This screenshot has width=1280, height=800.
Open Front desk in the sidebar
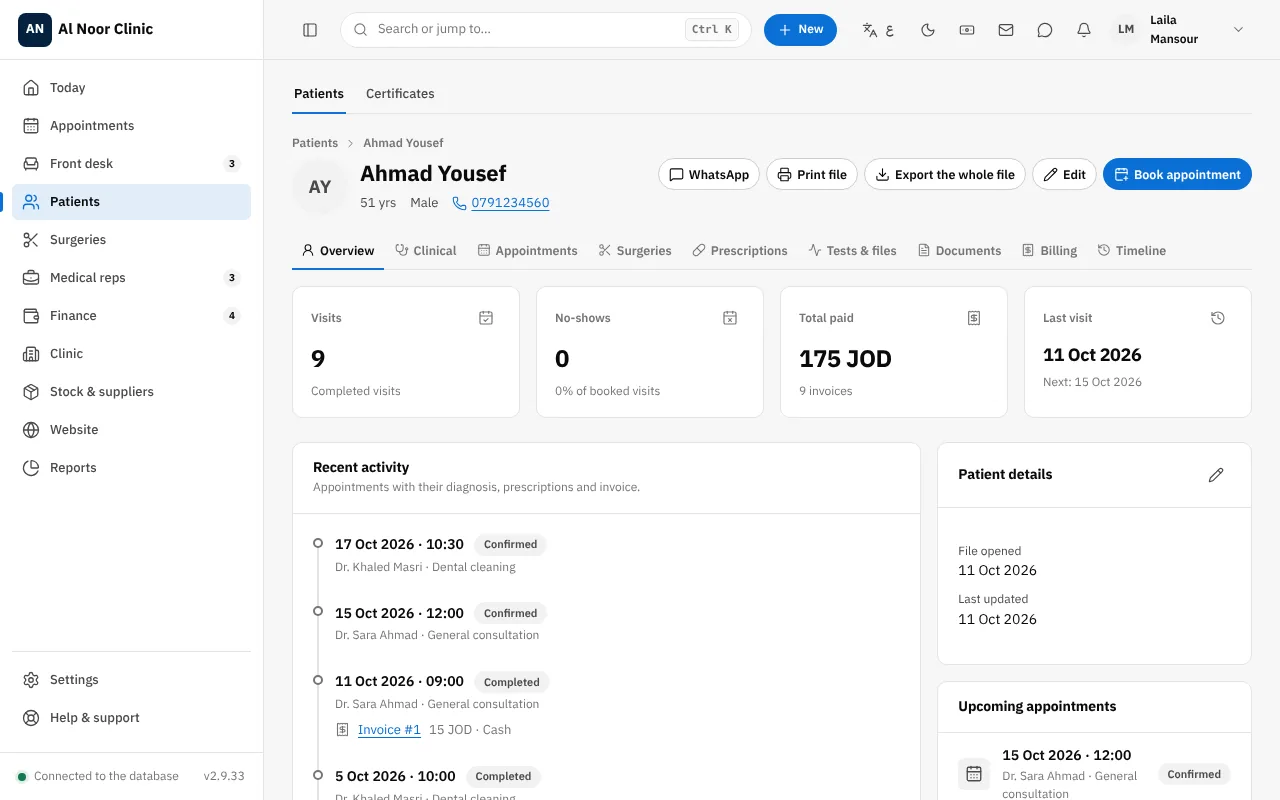coord(131,164)
